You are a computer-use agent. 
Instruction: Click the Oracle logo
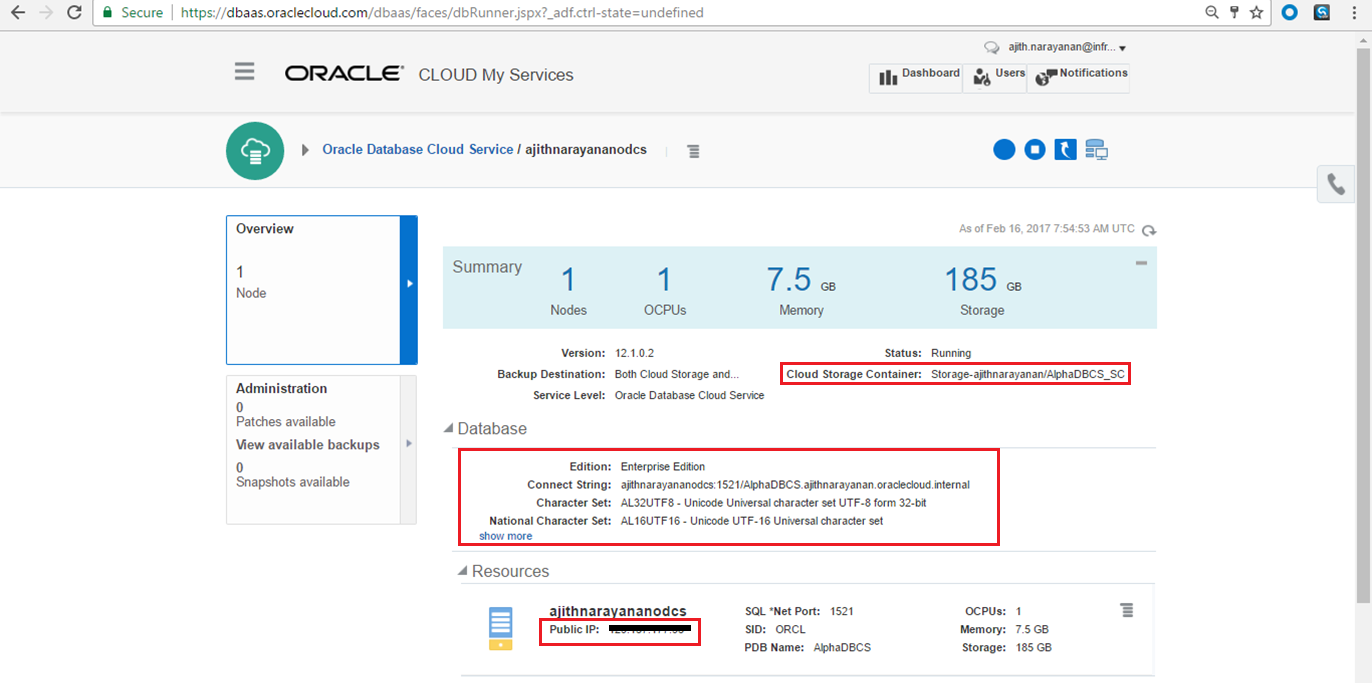point(344,74)
